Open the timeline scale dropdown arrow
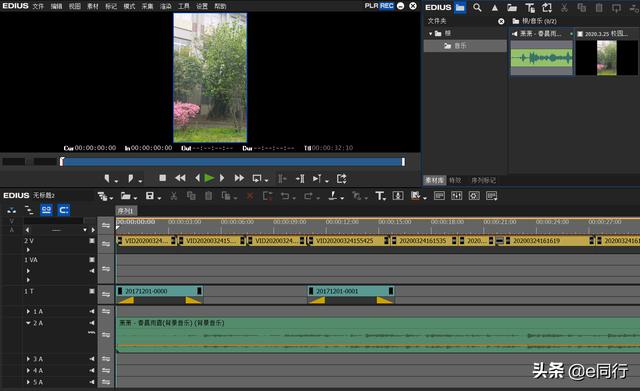 (85, 230)
